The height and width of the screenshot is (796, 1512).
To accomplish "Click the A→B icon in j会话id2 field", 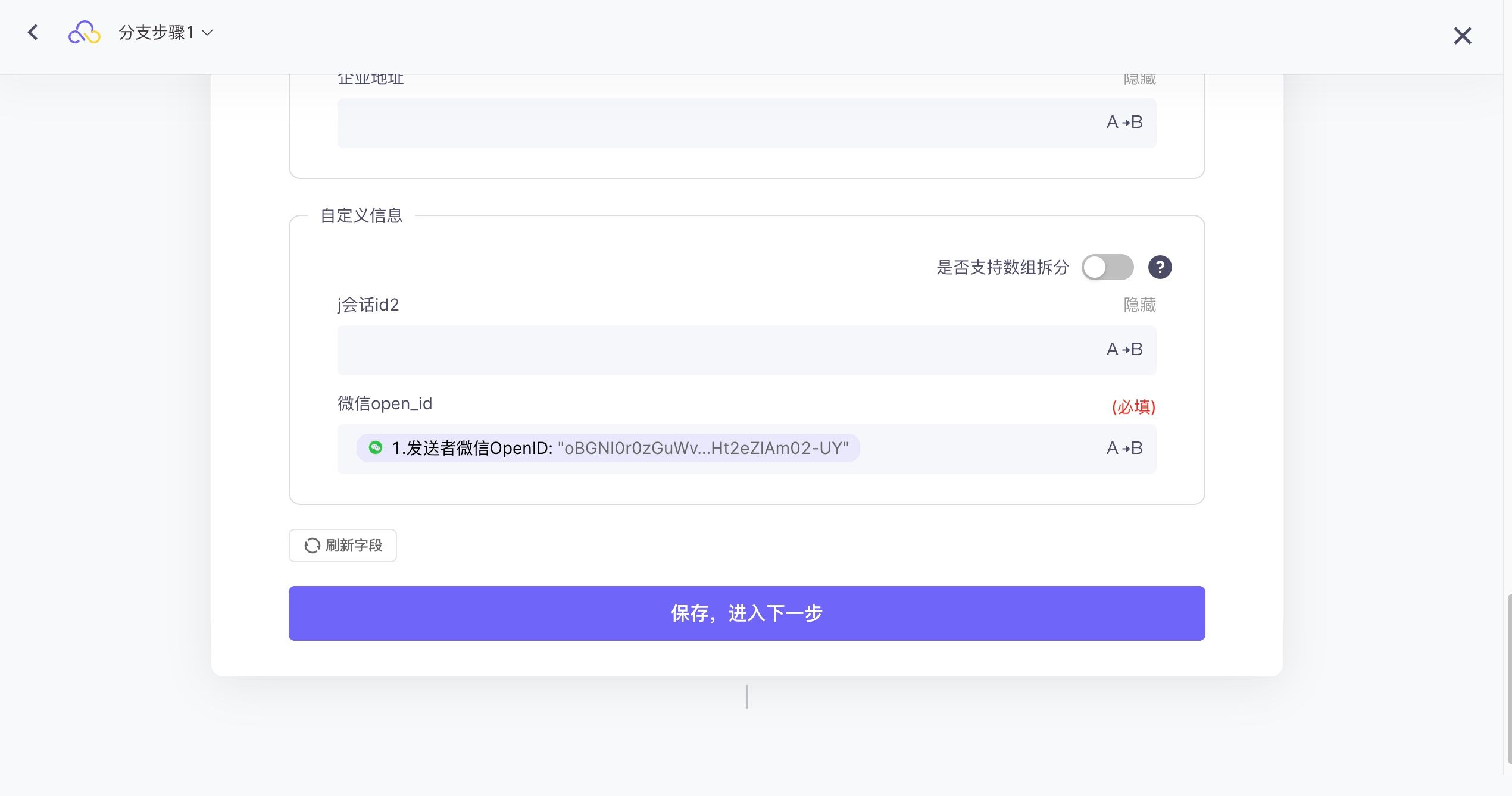I will tap(1124, 350).
